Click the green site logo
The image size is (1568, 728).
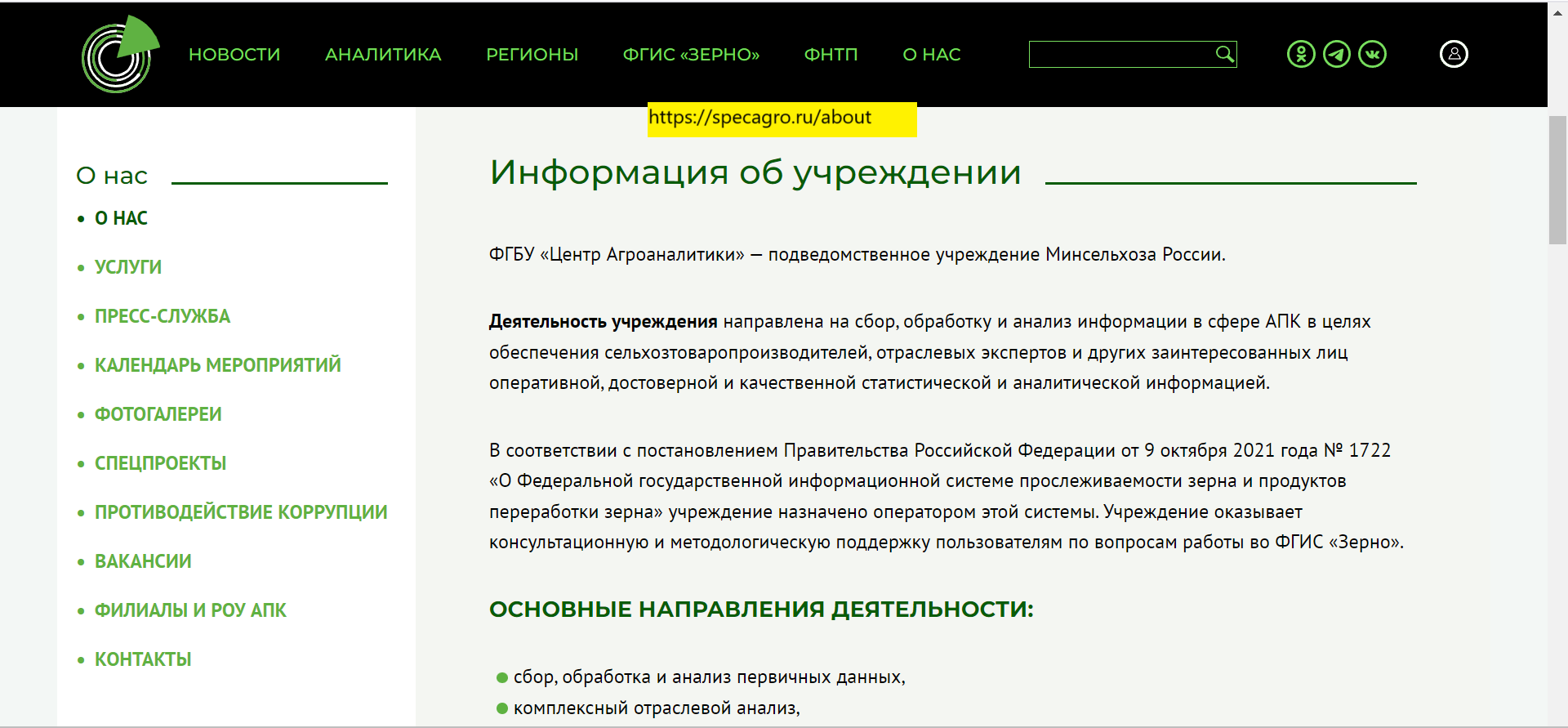coord(120,54)
